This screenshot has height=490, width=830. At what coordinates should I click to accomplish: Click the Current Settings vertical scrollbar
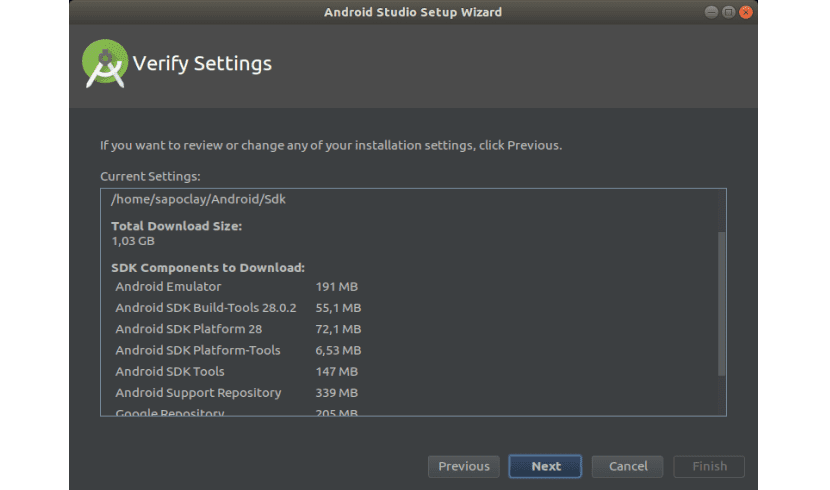(x=720, y=304)
